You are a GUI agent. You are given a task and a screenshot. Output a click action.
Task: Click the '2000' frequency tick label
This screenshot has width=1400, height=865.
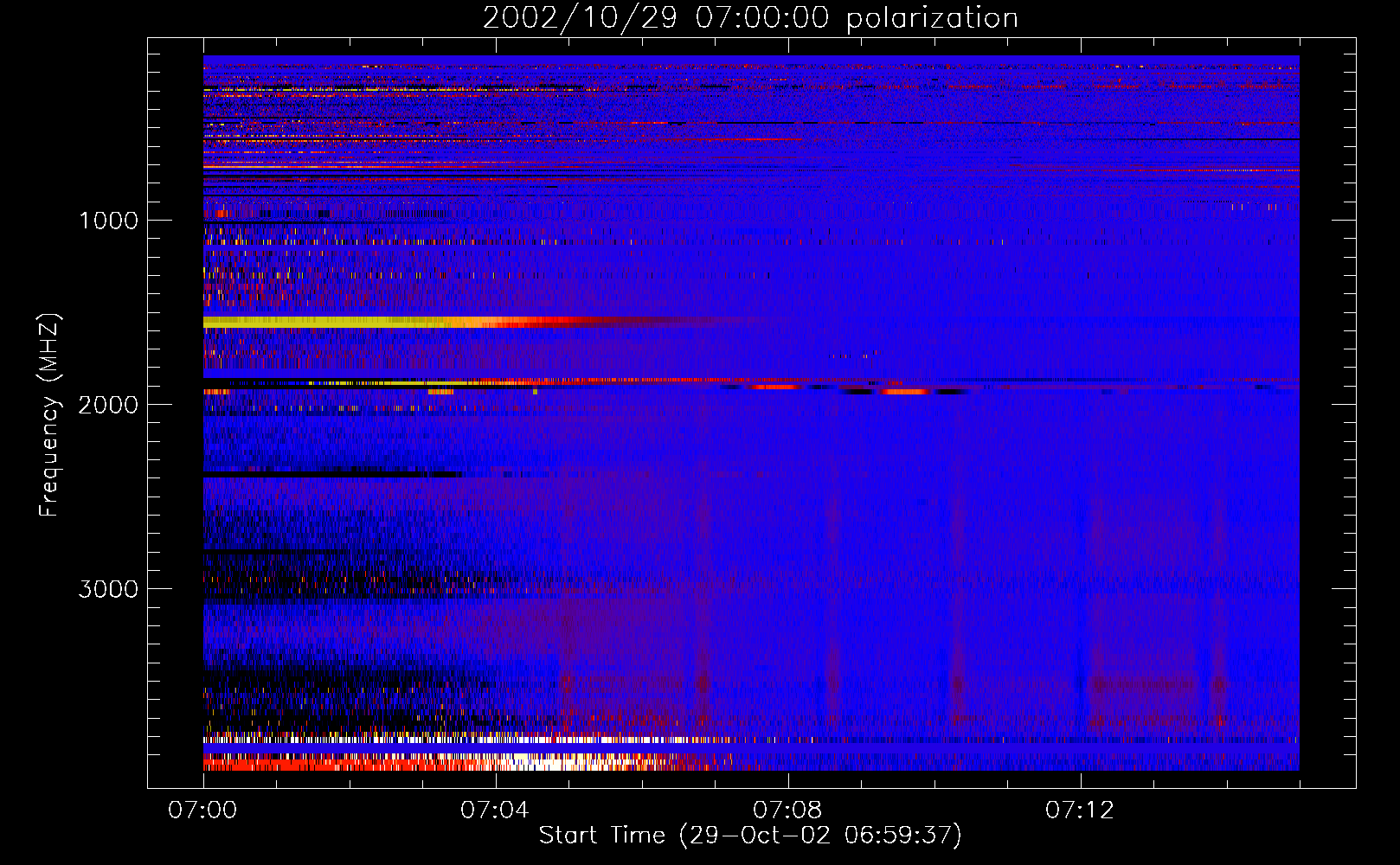[x=108, y=405]
